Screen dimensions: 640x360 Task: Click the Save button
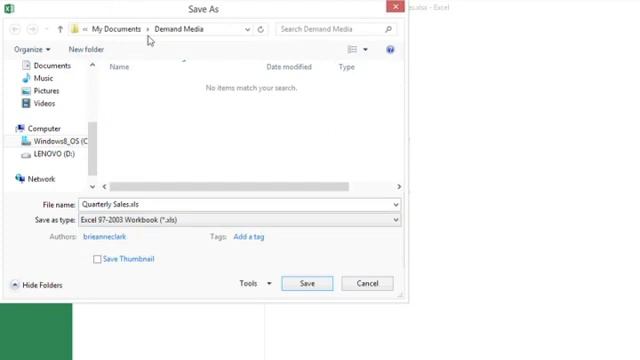point(307,283)
